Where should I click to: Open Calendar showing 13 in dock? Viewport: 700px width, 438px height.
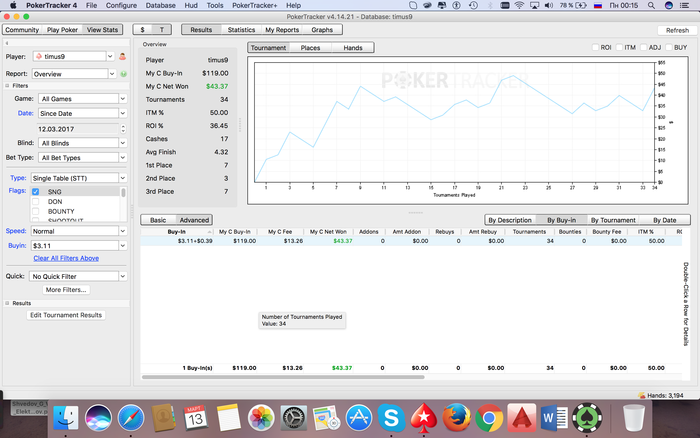[196, 418]
